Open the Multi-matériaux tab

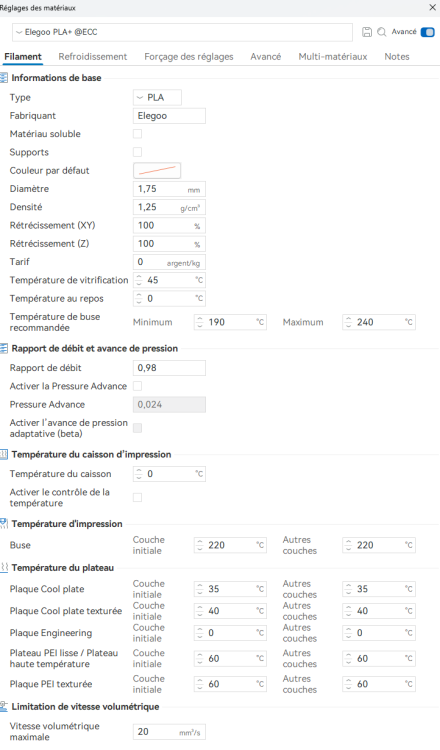(x=333, y=56)
